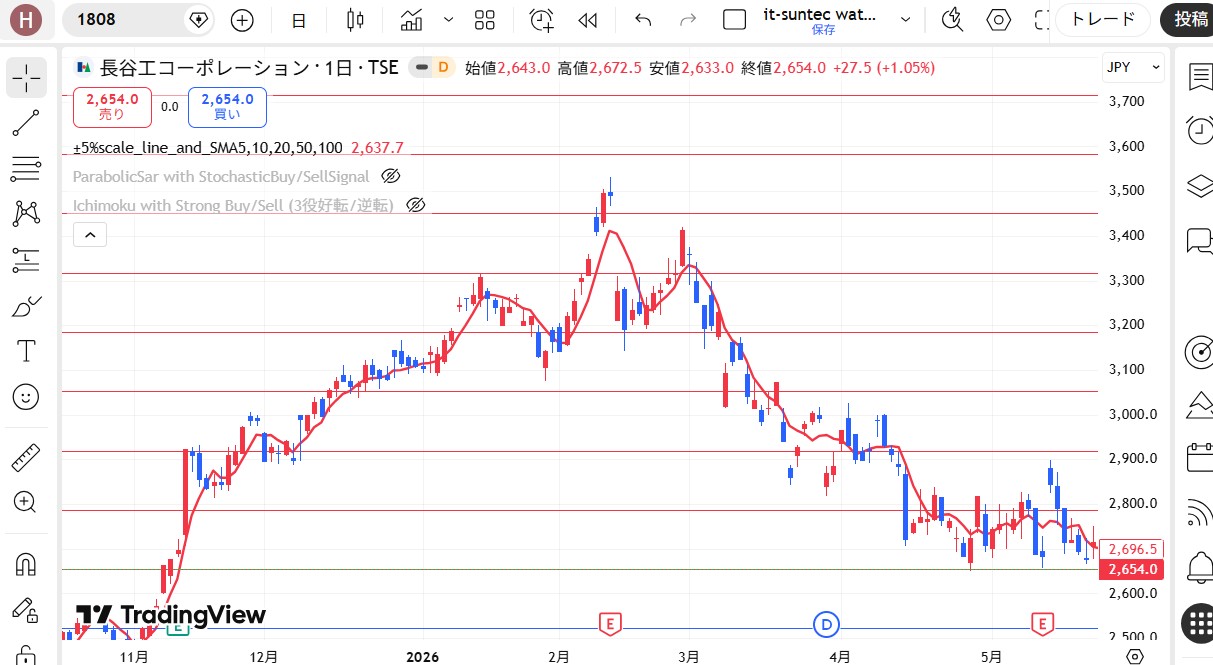Collapse the indicator legend with chevron
1213x665 pixels.
point(90,235)
